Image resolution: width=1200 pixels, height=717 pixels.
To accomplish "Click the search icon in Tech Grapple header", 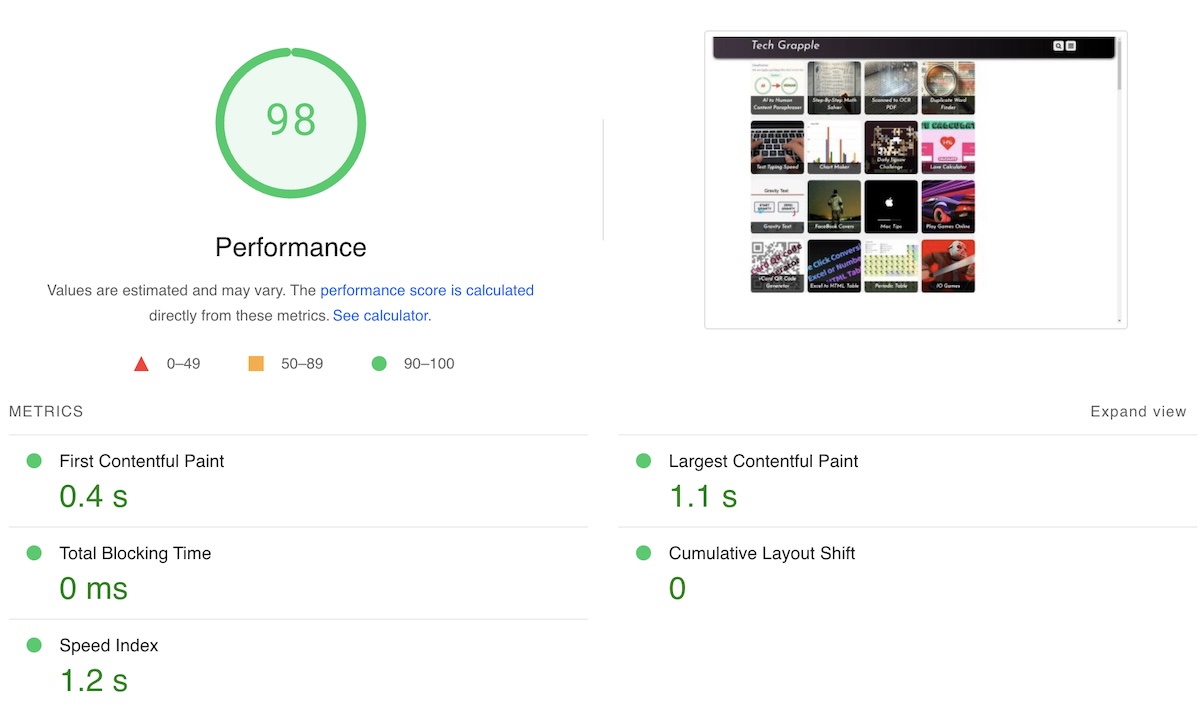I will point(1058,46).
